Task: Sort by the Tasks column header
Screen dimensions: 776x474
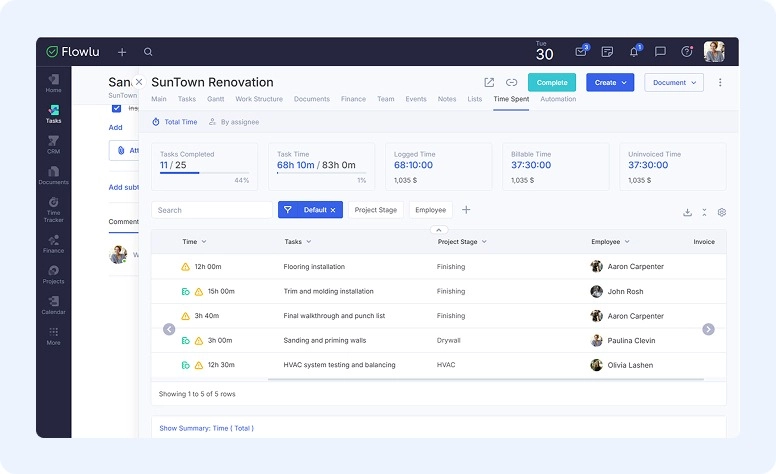Action: (298, 241)
